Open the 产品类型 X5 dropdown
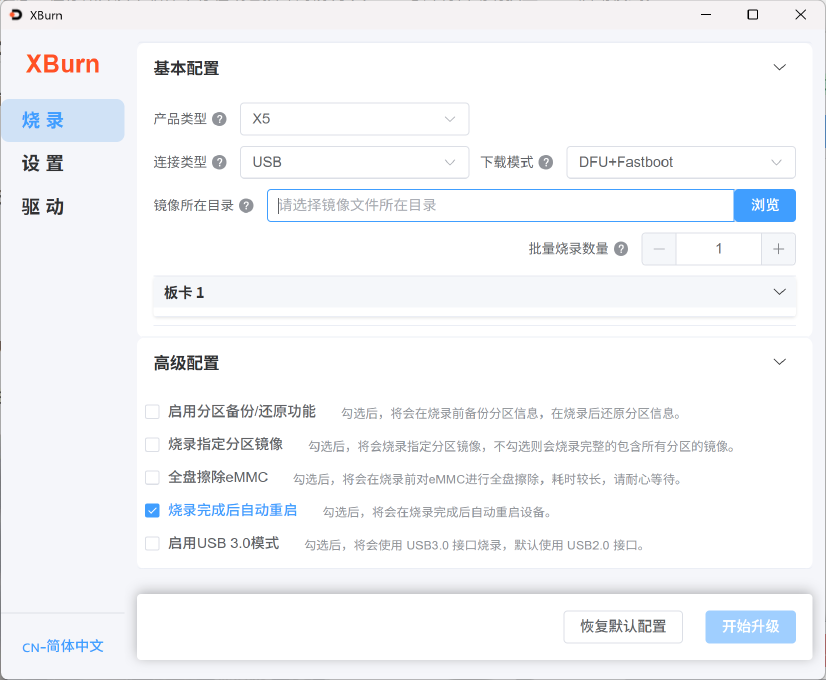Viewport: 826px width, 680px height. point(355,119)
